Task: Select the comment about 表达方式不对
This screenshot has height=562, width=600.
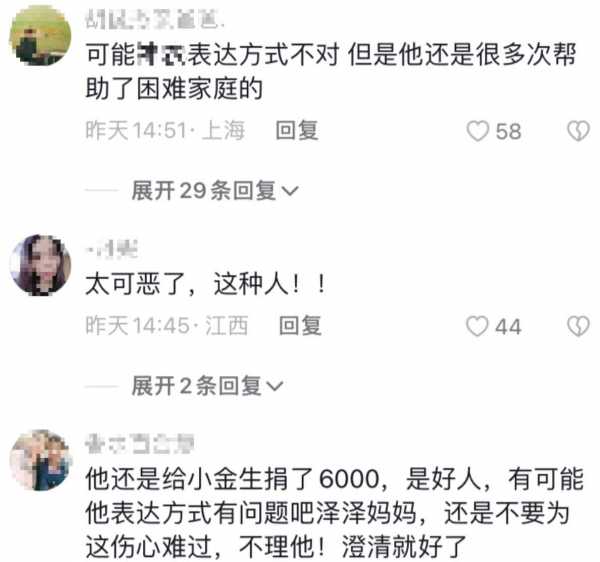Action: click(331, 72)
